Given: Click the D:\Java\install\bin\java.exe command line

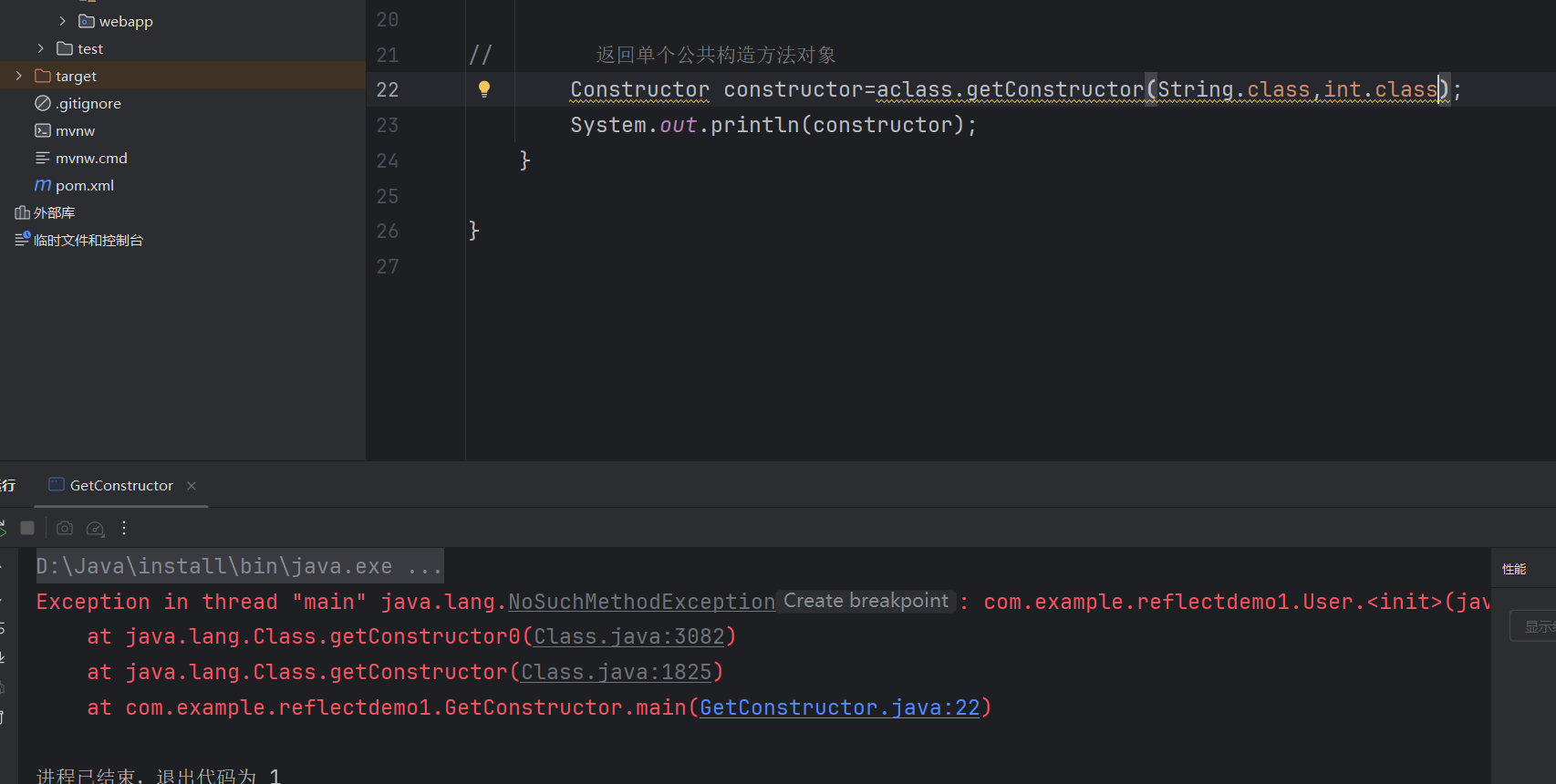Looking at the screenshot, I should pyautogui.click(x=239, y=566).
